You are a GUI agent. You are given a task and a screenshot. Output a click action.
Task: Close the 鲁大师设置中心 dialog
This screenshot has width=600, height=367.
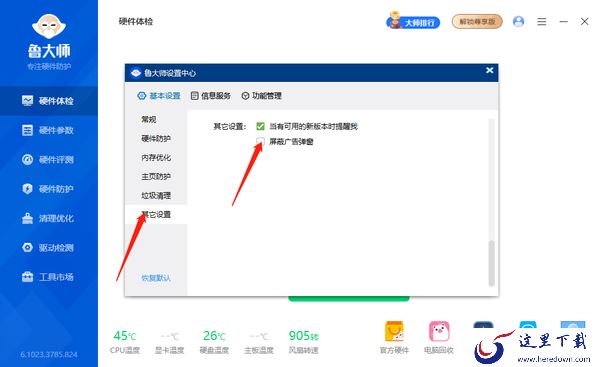(x=489, y=70)
